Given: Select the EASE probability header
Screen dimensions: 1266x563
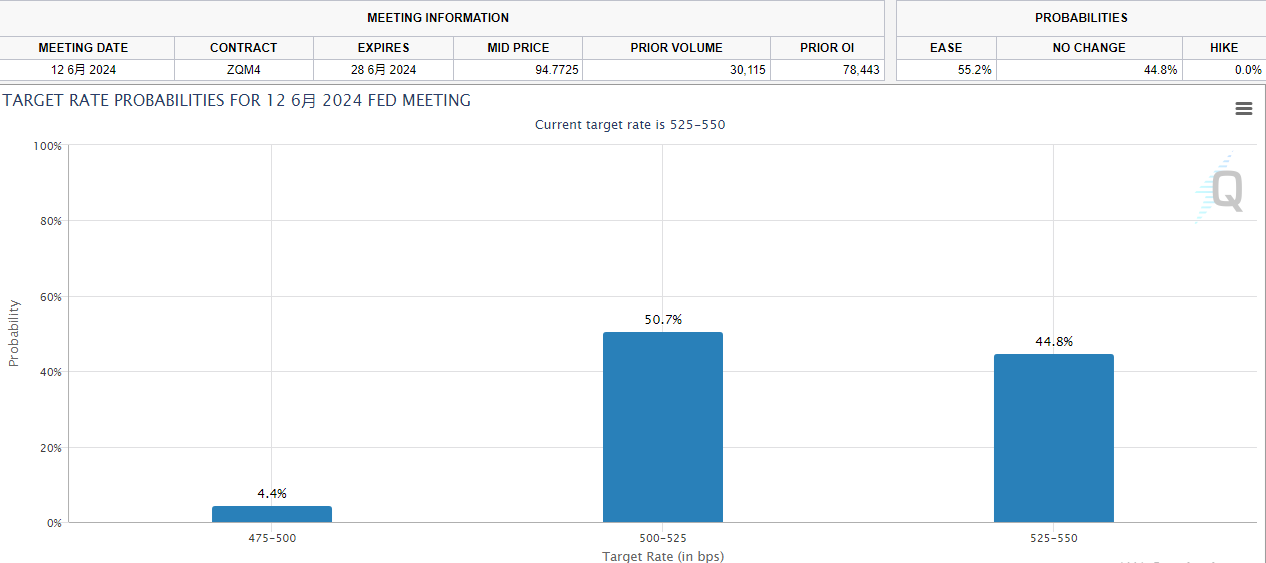Looking at the screenshot, I should [946, 48].
